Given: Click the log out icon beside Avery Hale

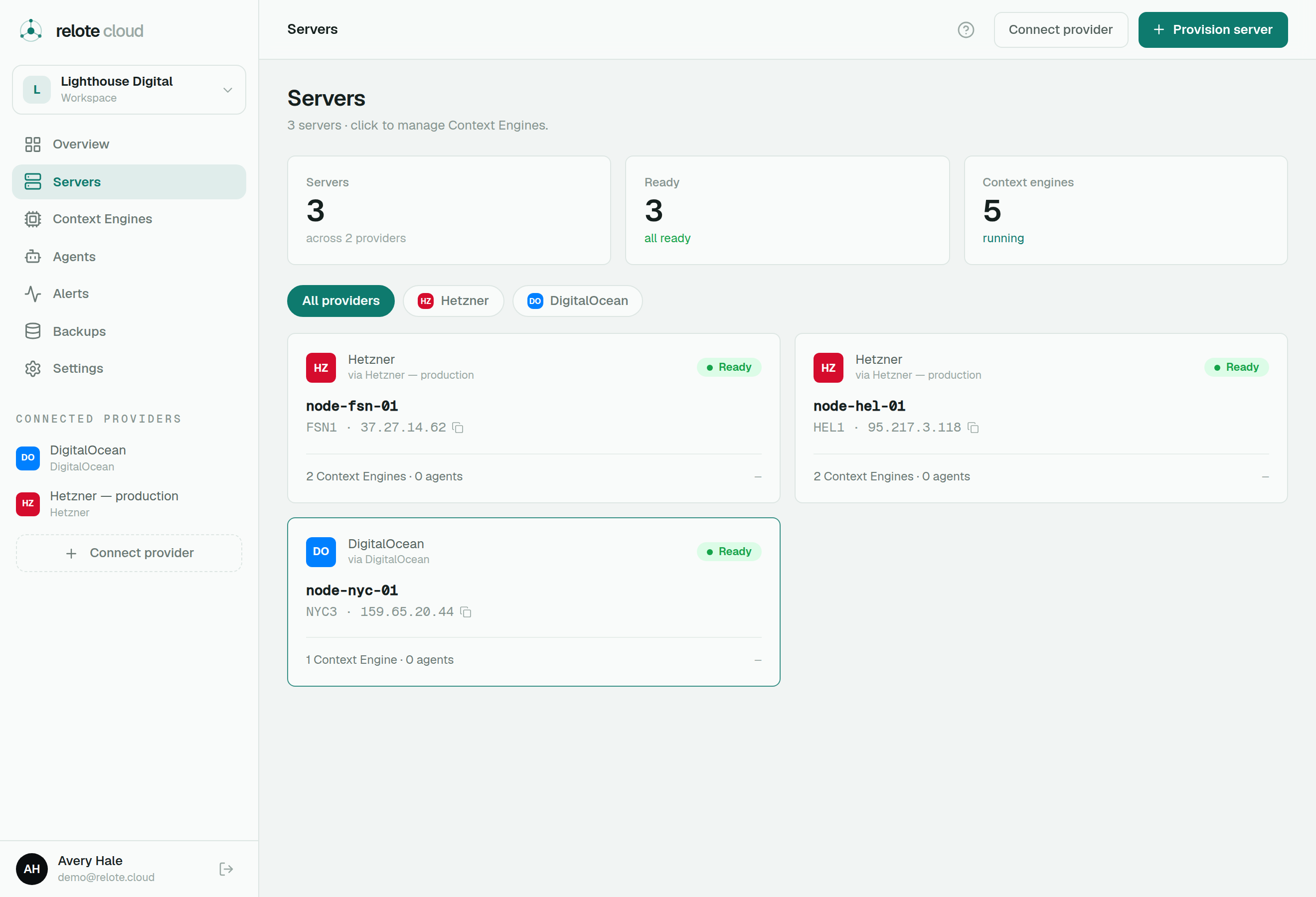Looking at the screenshot, I should [x=226, y=869].
